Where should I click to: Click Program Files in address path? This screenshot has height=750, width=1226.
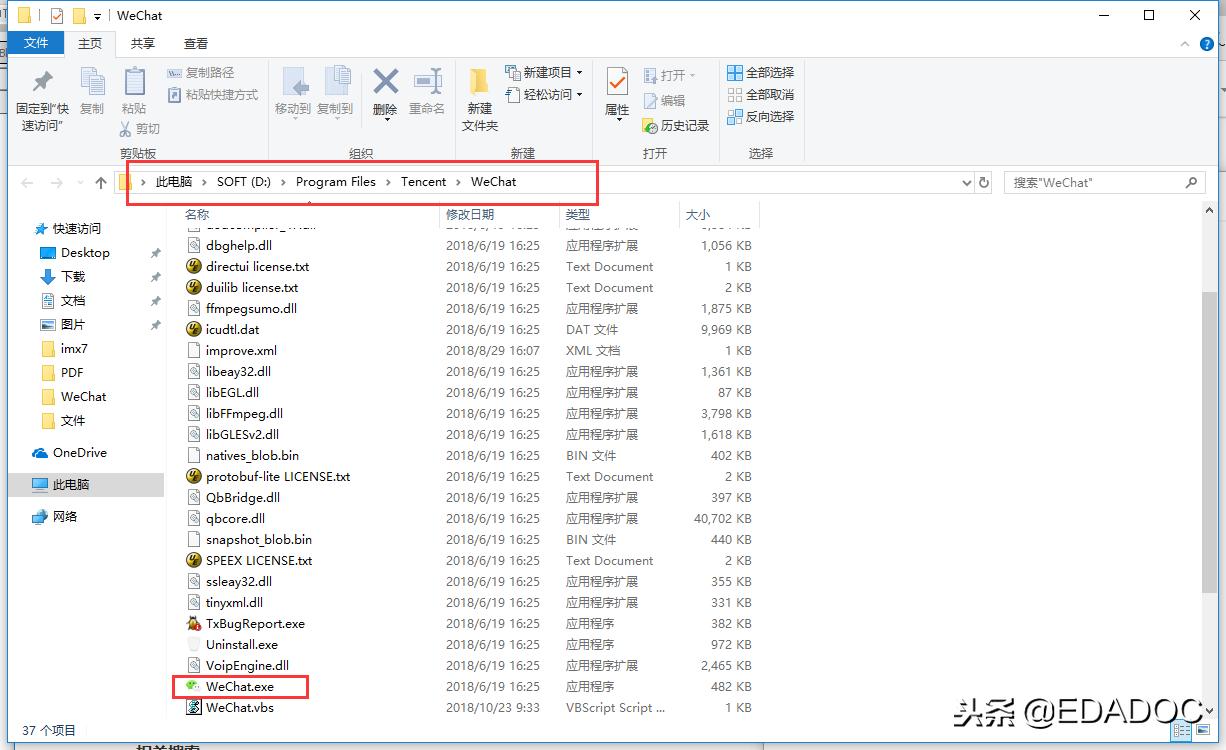(x=336, y=182)
